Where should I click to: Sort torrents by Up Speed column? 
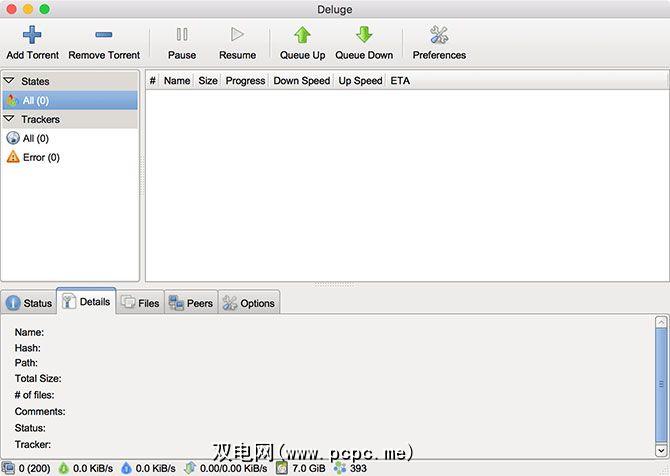point(360,80)
